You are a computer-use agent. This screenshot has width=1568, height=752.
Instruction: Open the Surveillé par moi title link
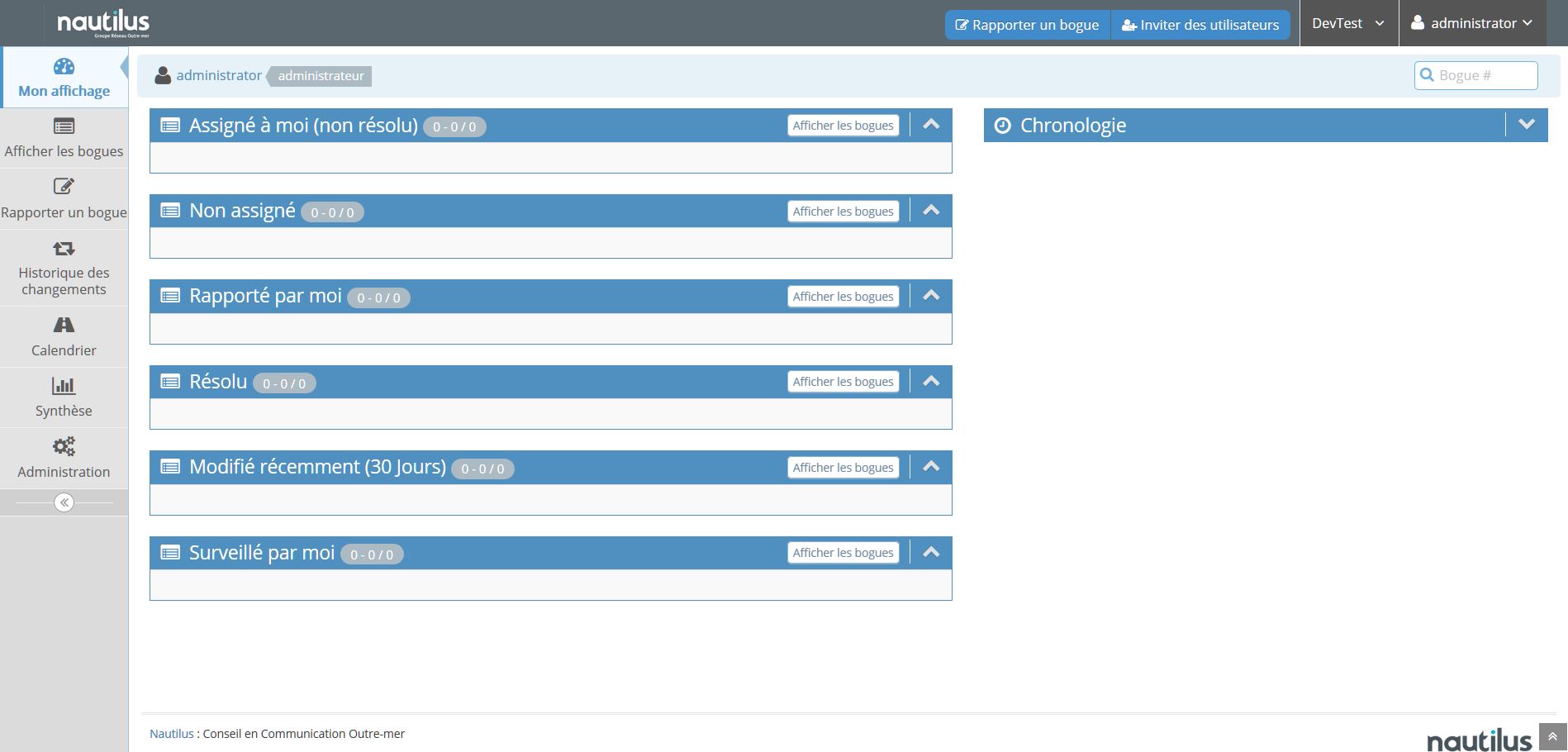click(262, 553)
